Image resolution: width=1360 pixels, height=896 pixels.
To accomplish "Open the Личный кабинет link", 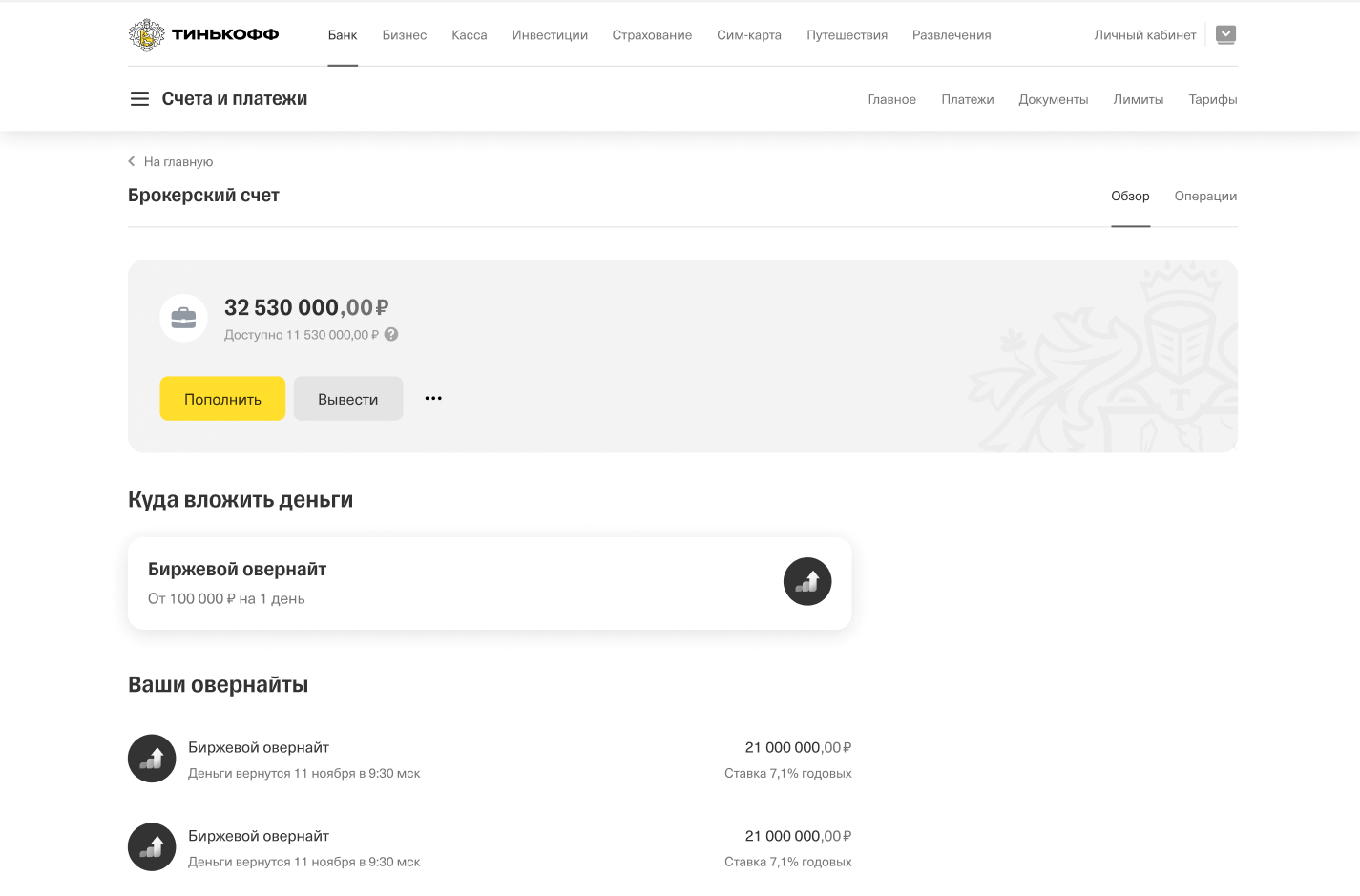I will (1145, 35).
